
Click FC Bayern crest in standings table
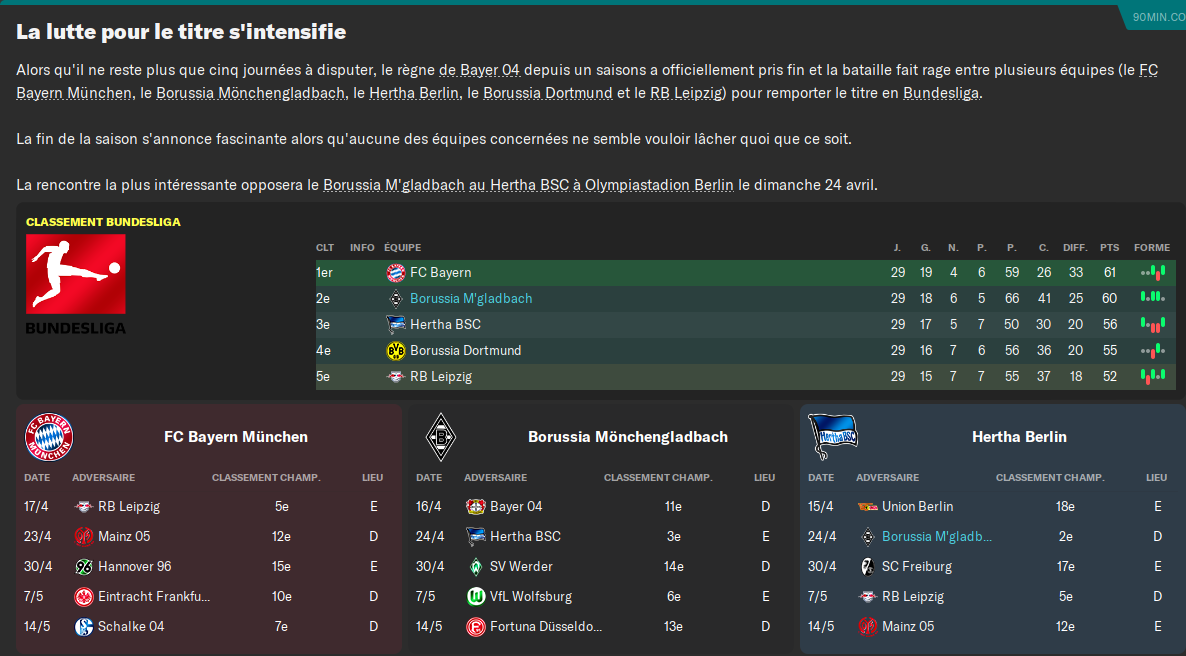click(x=396, y=272)
